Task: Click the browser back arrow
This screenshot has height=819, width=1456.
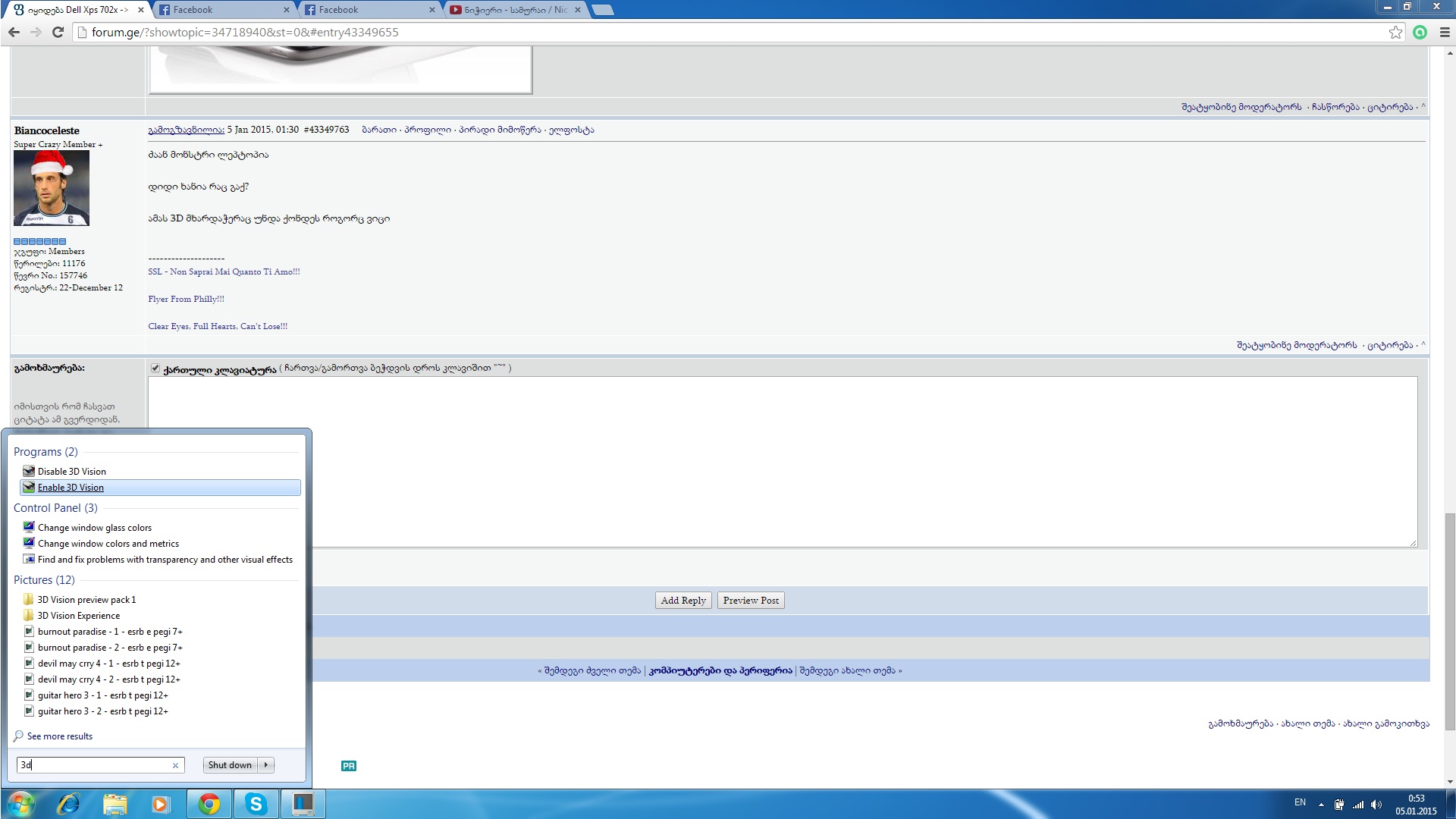Action: (x=14, y=32)
